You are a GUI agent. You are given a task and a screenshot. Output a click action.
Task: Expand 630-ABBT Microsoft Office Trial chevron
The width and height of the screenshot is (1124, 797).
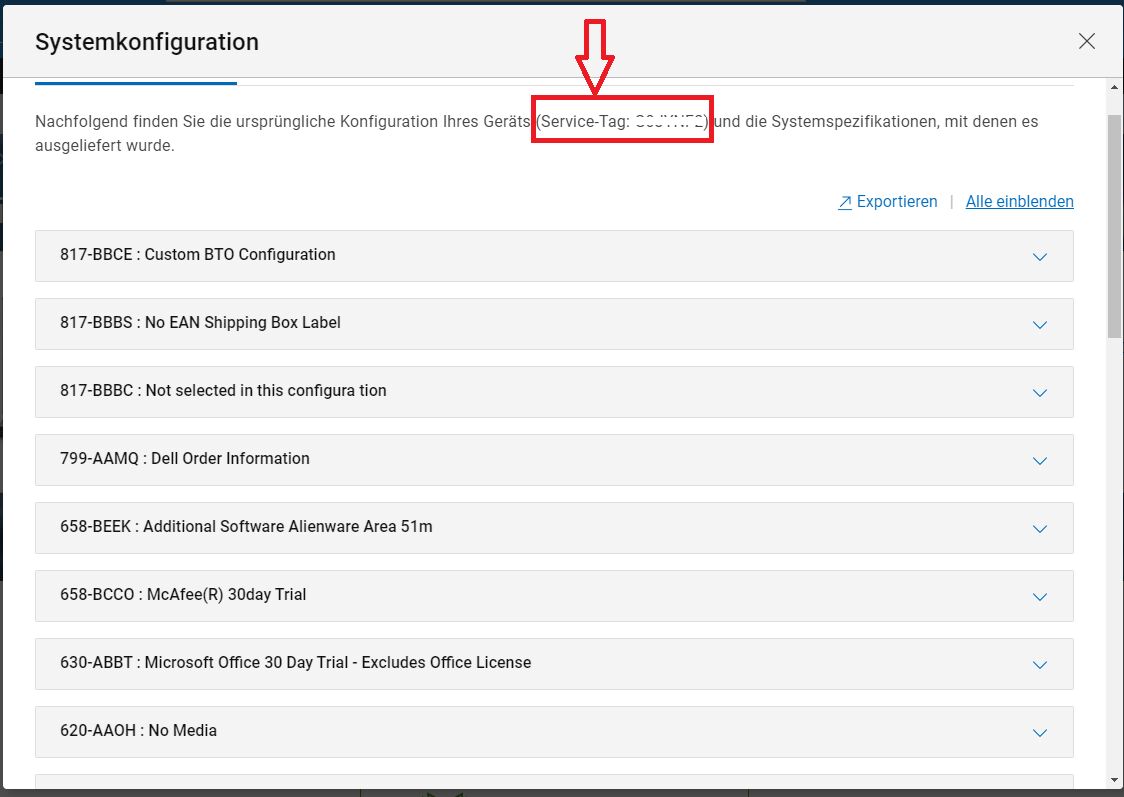click(1039, 665)
